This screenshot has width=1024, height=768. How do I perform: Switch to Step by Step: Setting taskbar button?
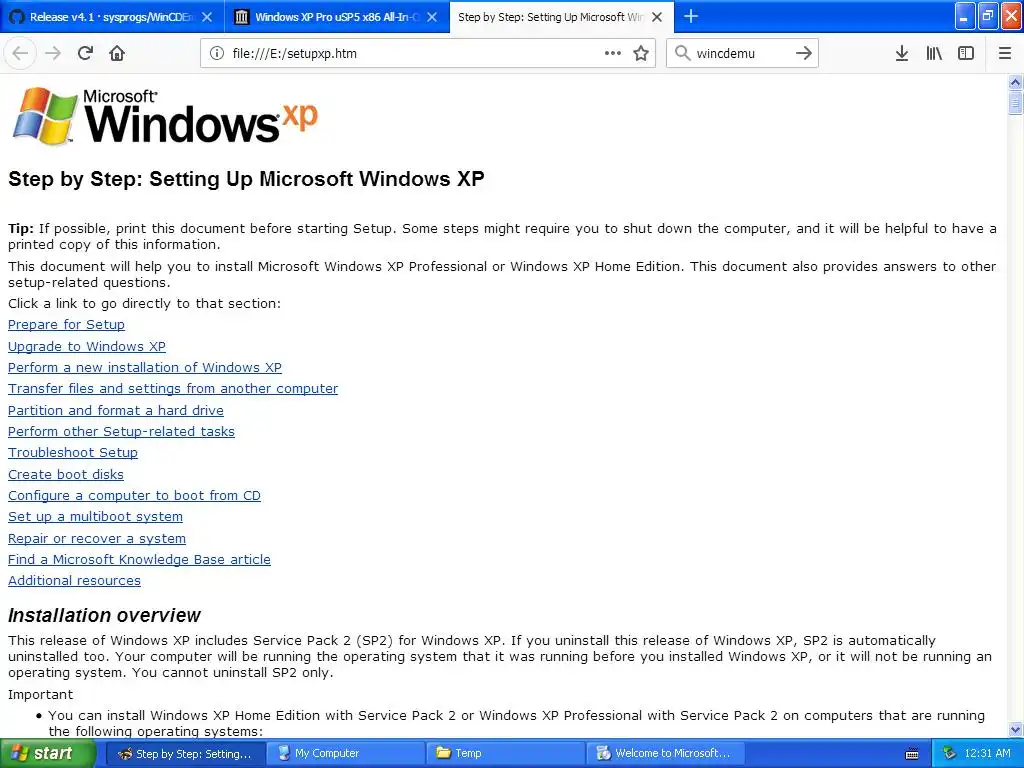tap(185, 754)
